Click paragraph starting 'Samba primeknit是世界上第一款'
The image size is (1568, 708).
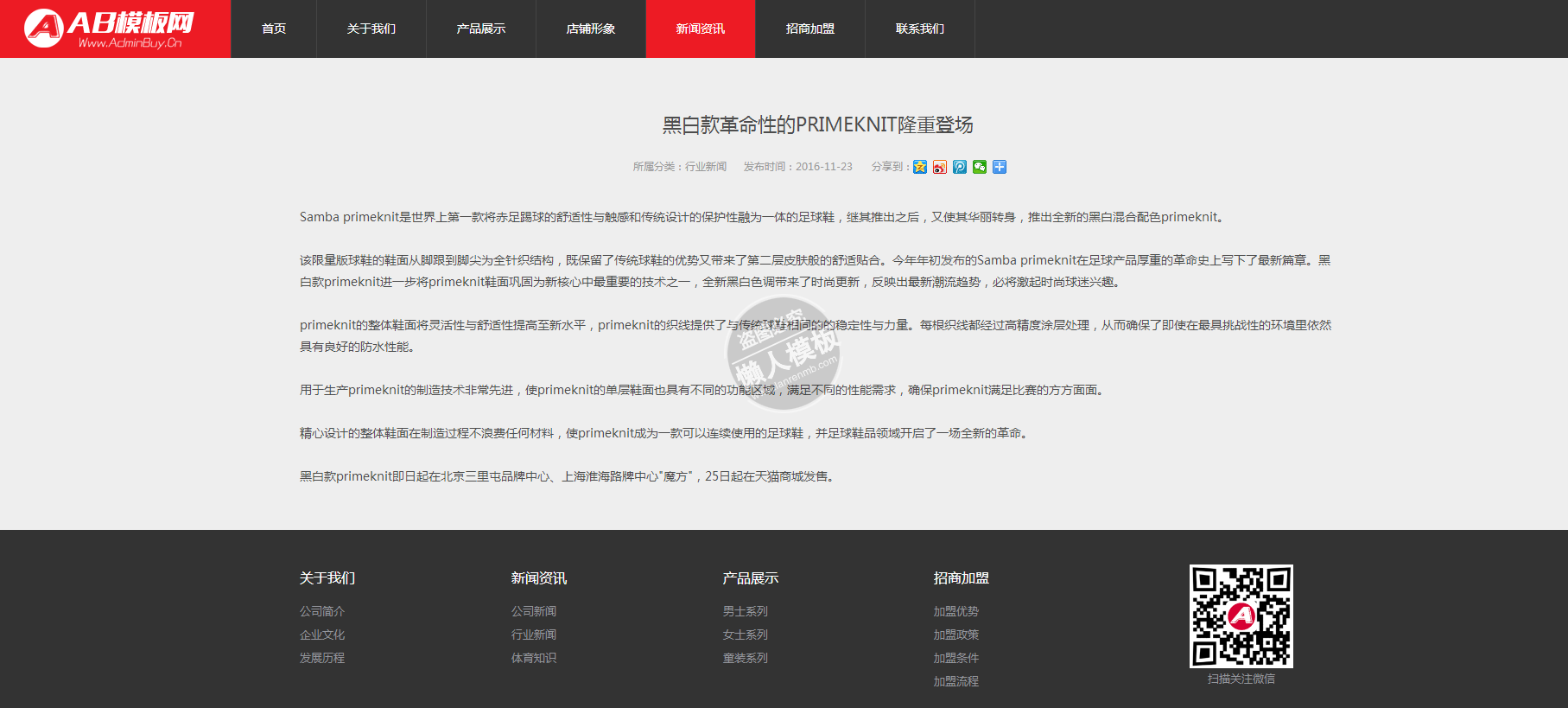pyautogui.click(x=763, y=217)
